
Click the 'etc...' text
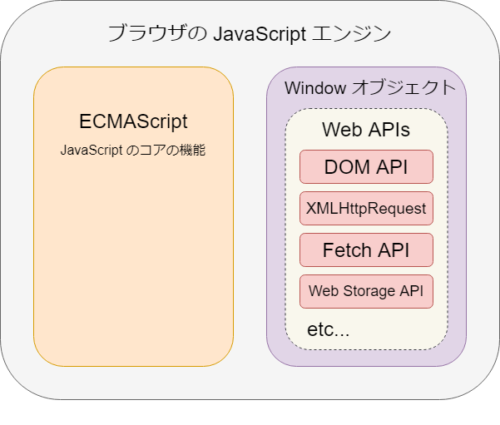click(x=328, y=330)
